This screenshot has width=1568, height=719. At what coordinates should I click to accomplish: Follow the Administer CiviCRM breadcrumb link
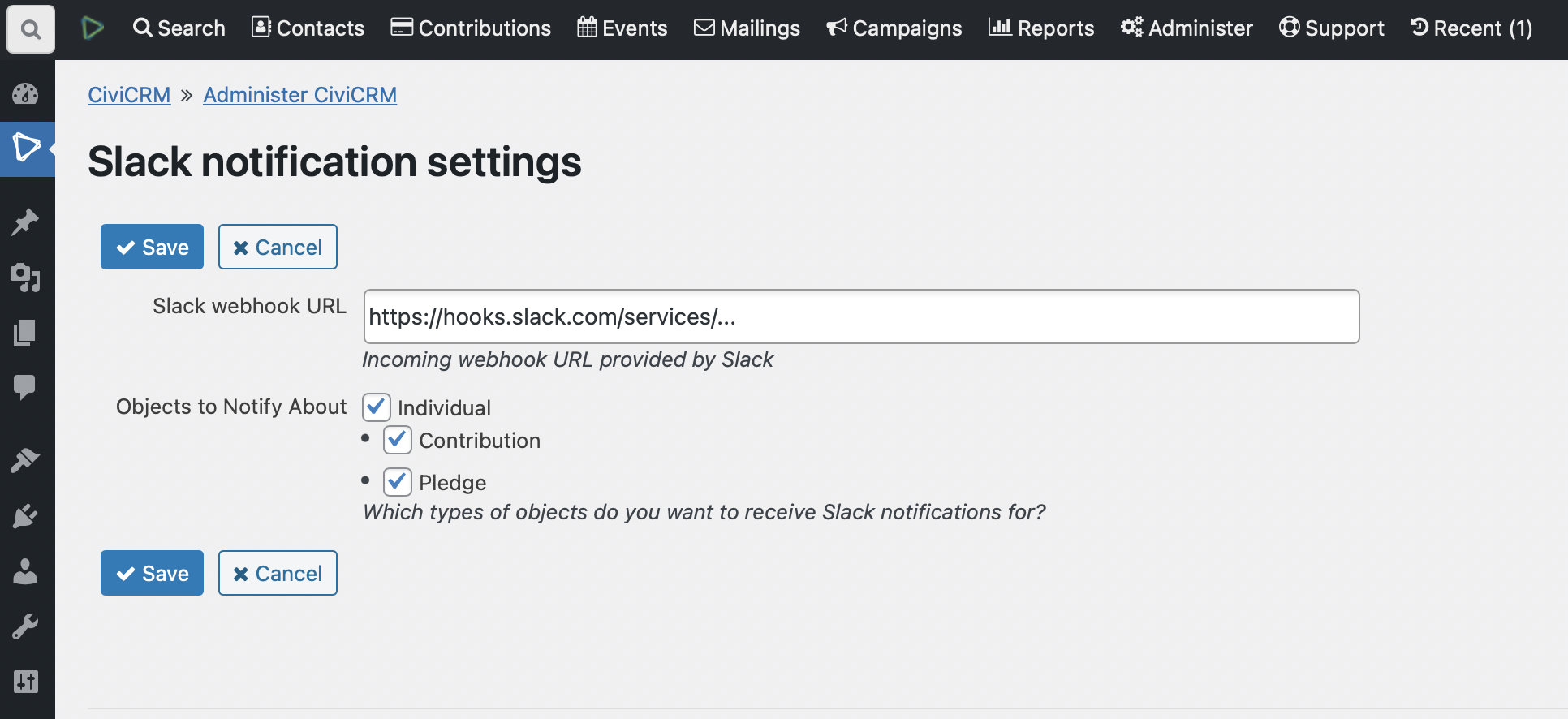pos(299,95)
